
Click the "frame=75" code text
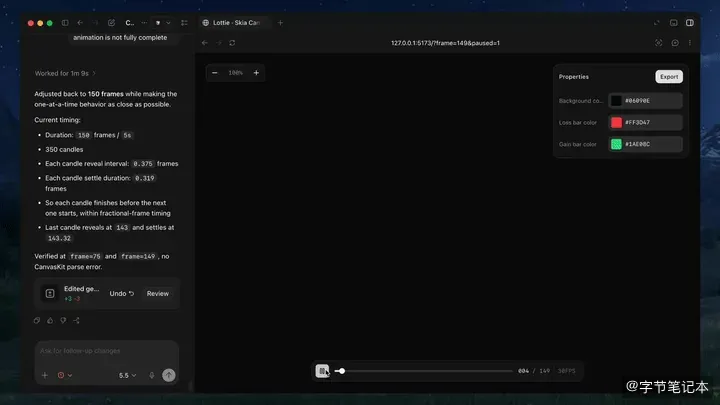tap(85, 256)
